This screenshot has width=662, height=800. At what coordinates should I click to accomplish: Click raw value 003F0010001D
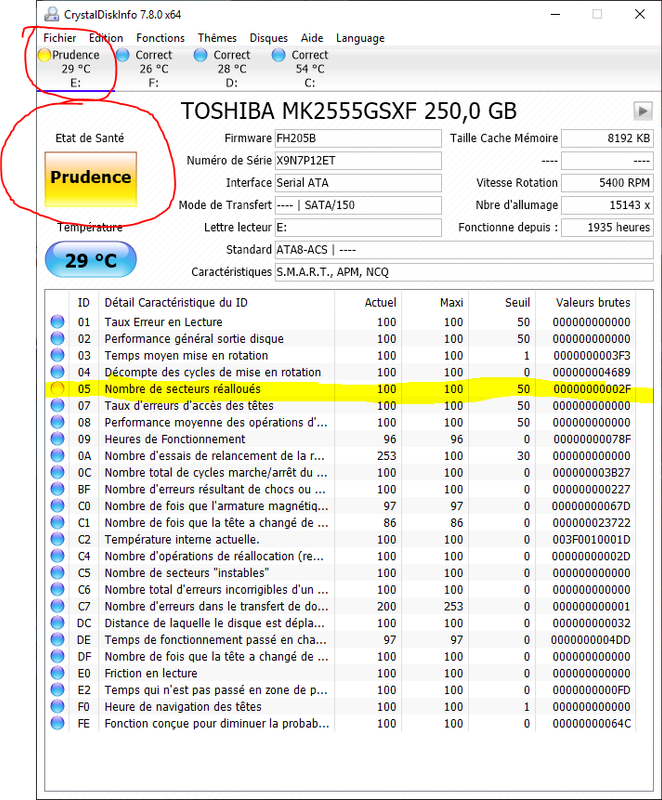click(x=591, y=539)
